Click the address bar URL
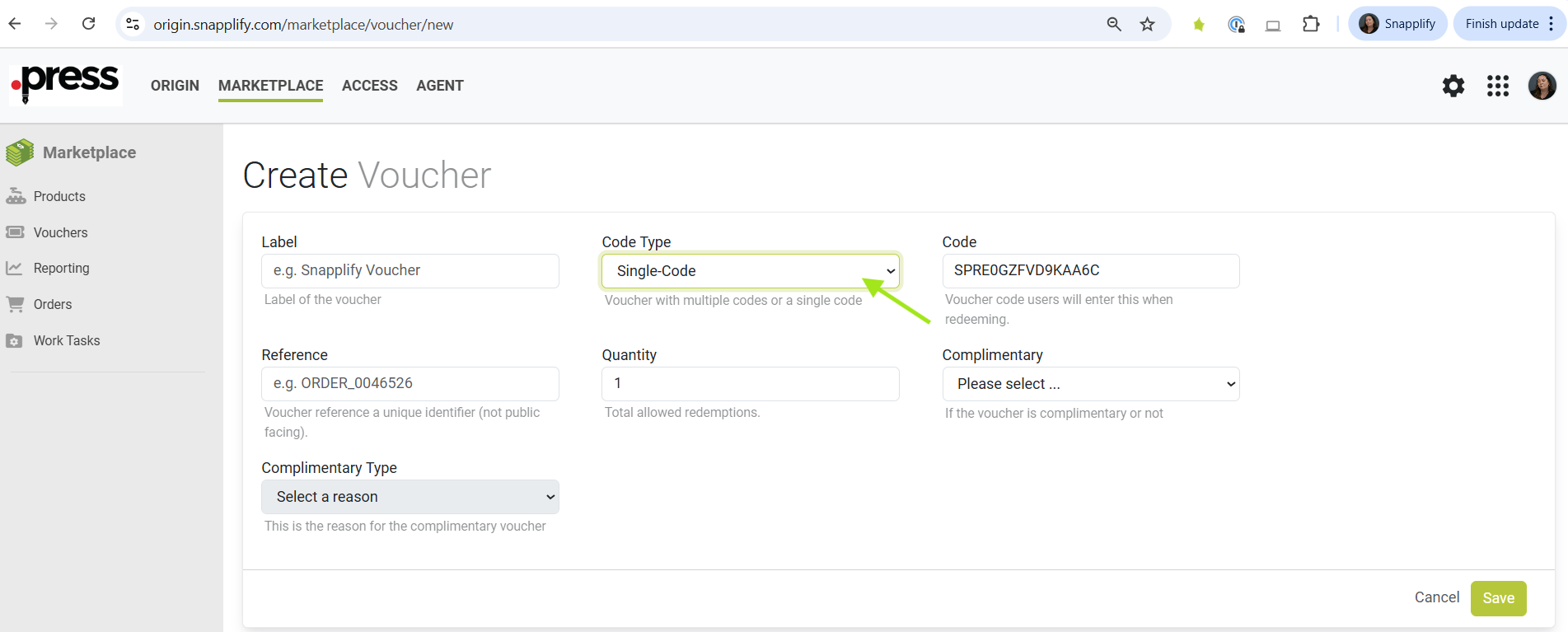This screenshot has height=632, width=1568. pos(303,25)
